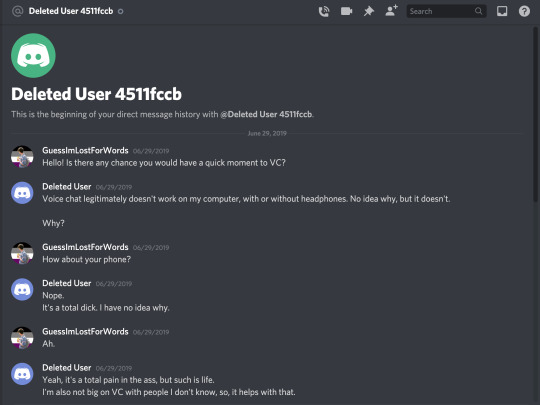Click GuessImLostForWords avatar beside 'Ah.' message
This screenshot has height=405, width=540.
pos(22,338)
